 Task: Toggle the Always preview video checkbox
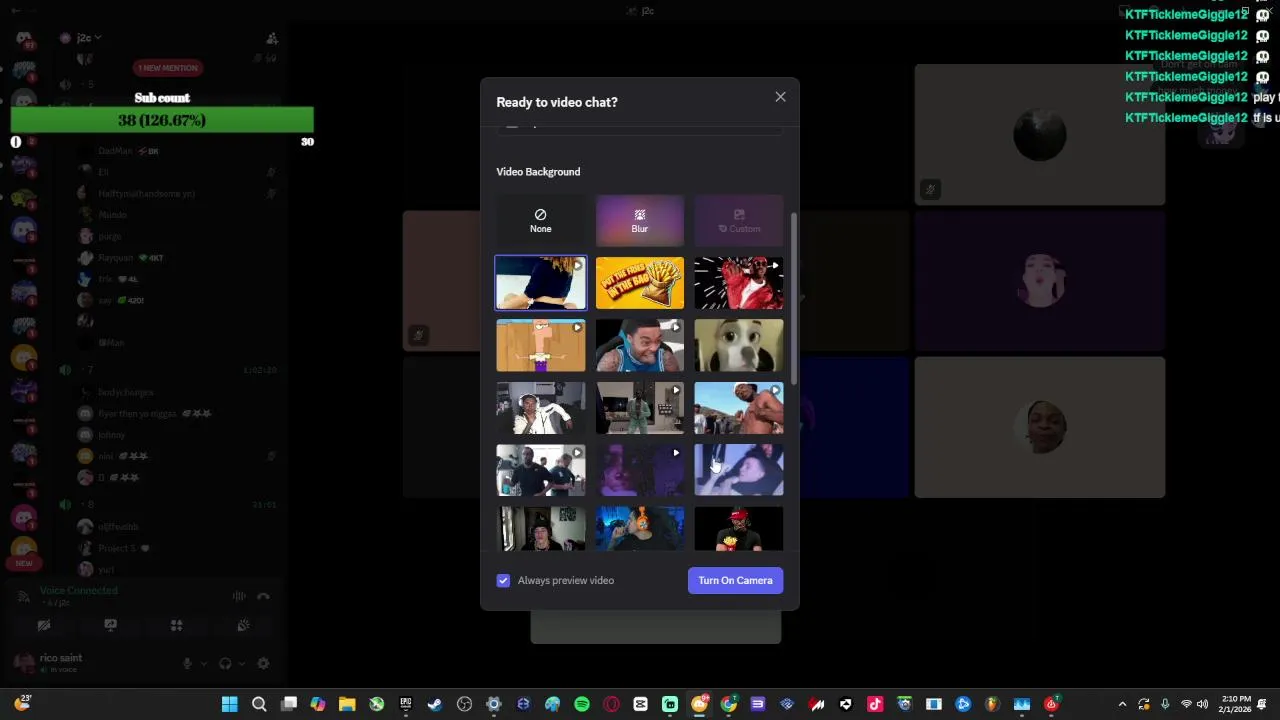pos(503,580)
